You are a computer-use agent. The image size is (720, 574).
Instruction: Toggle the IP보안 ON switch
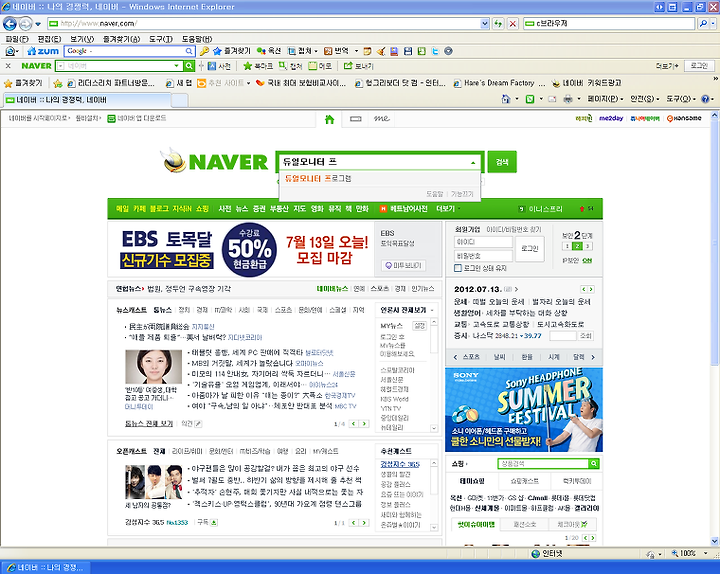point(587,260)
